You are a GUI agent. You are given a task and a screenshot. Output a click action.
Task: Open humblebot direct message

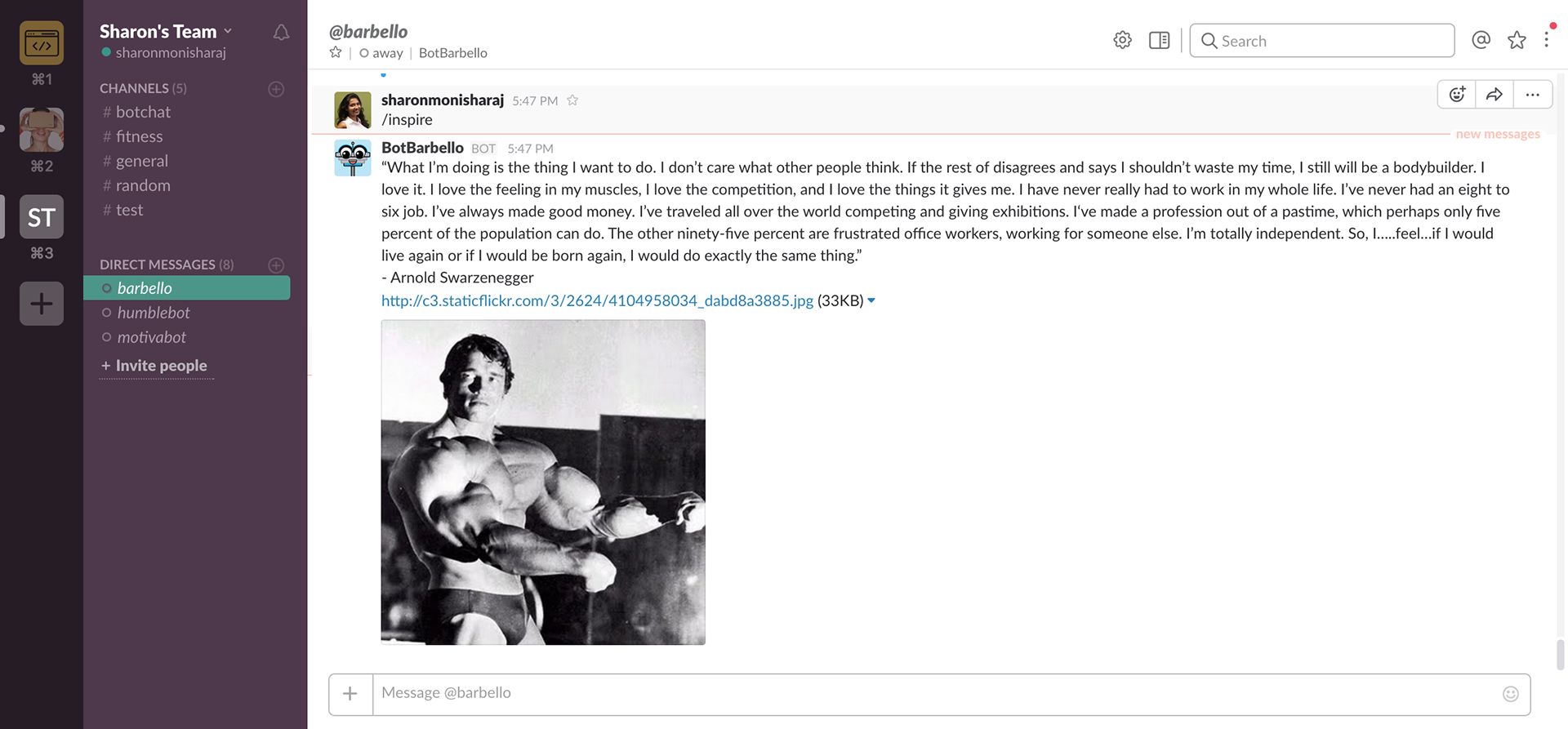pos(153,313)
